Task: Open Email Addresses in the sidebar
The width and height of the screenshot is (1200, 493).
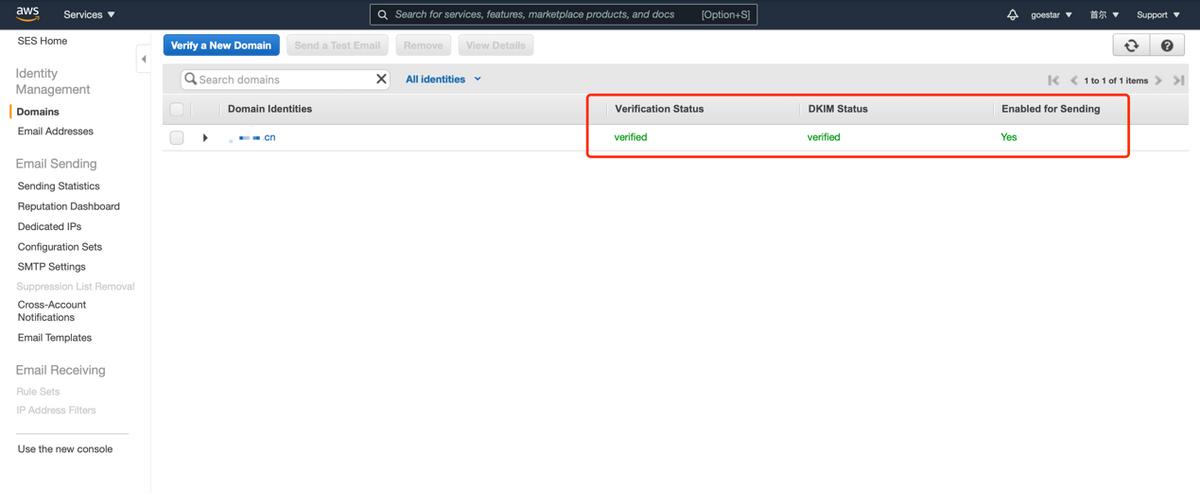Action: tap(55, 131)
